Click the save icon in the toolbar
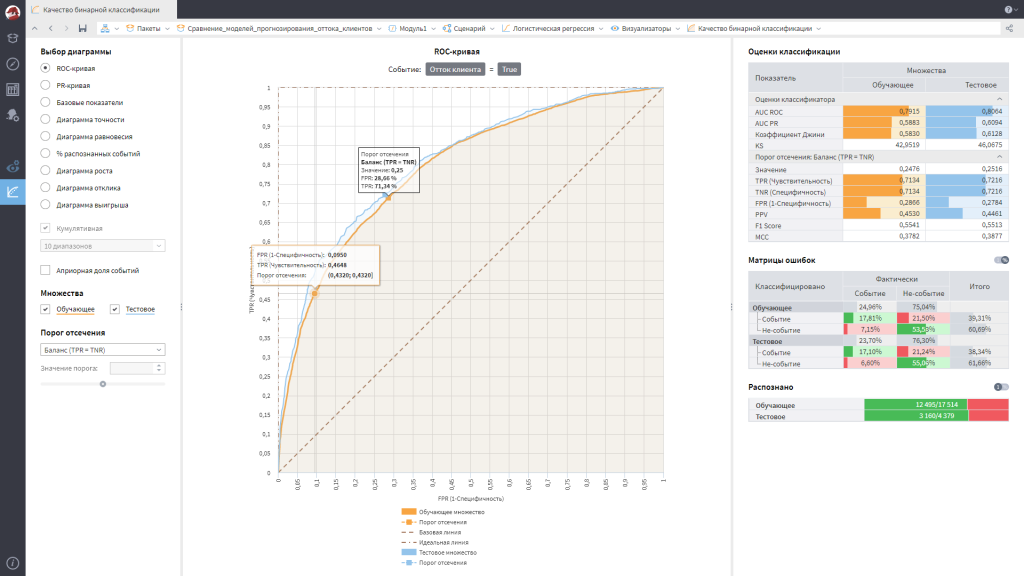Viewport: 1024px width, 576px height. click(83, 29)
